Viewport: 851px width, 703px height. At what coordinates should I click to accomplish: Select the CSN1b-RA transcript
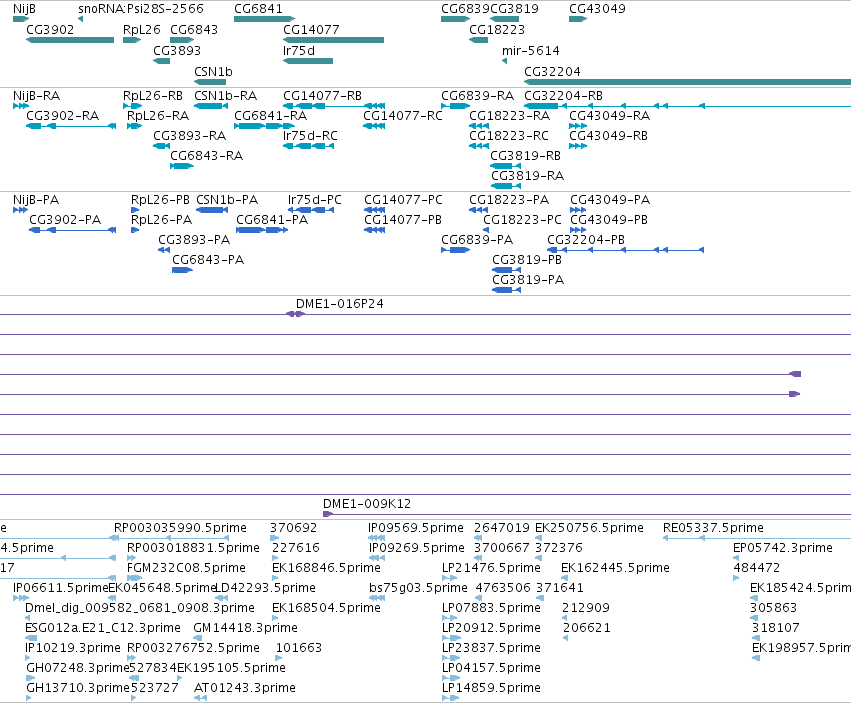[211, 106]
